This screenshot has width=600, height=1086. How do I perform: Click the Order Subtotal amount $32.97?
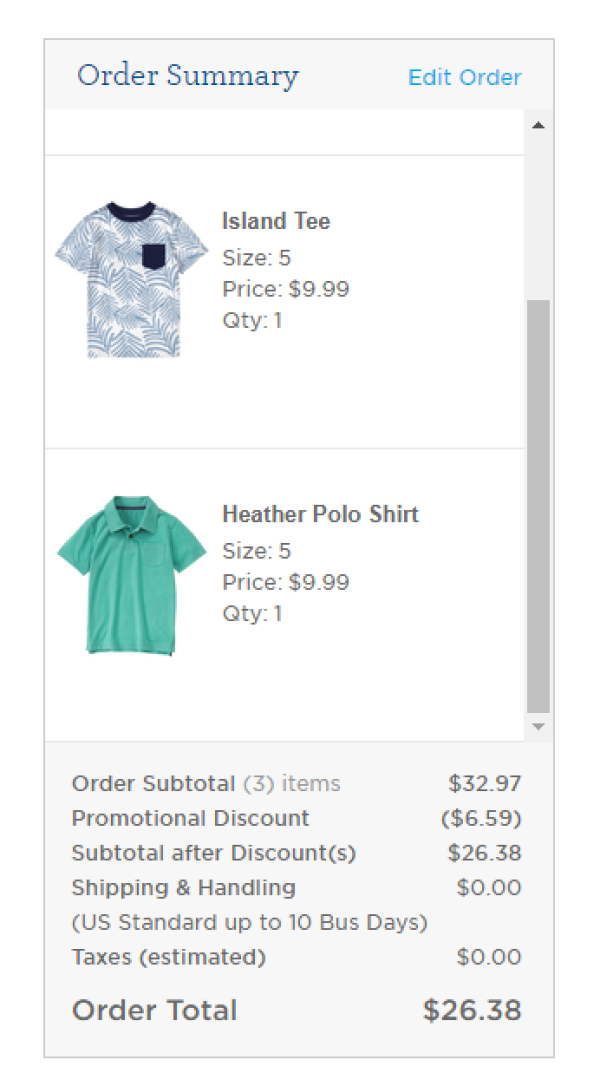(x=484, y=783)
